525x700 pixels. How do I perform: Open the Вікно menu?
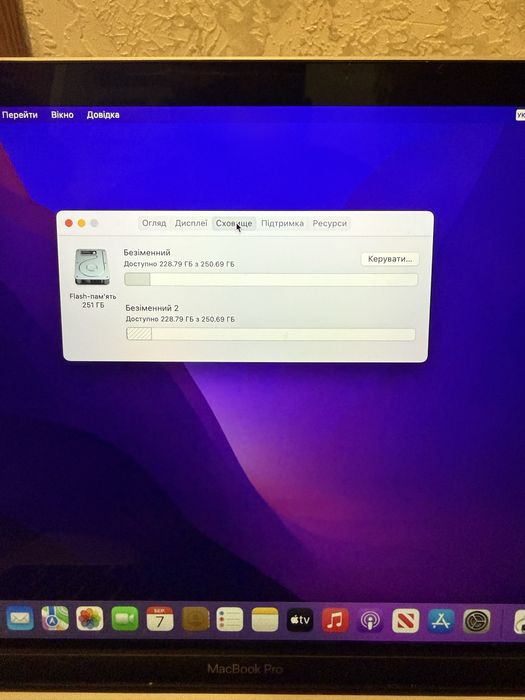pyautogui.click(x=62, y=115)
